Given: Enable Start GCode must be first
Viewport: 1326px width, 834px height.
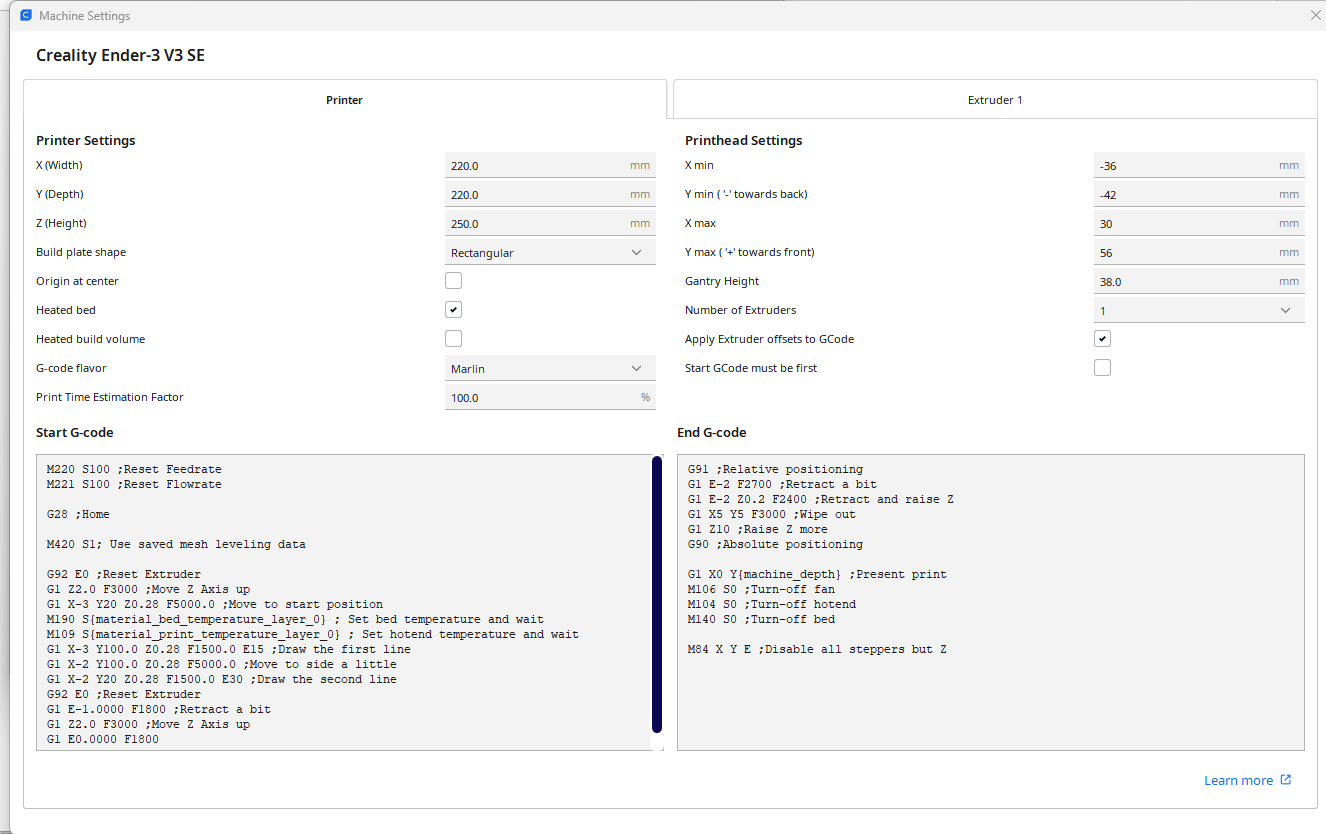Looking at the screenshot, I should click(1102, 368).
